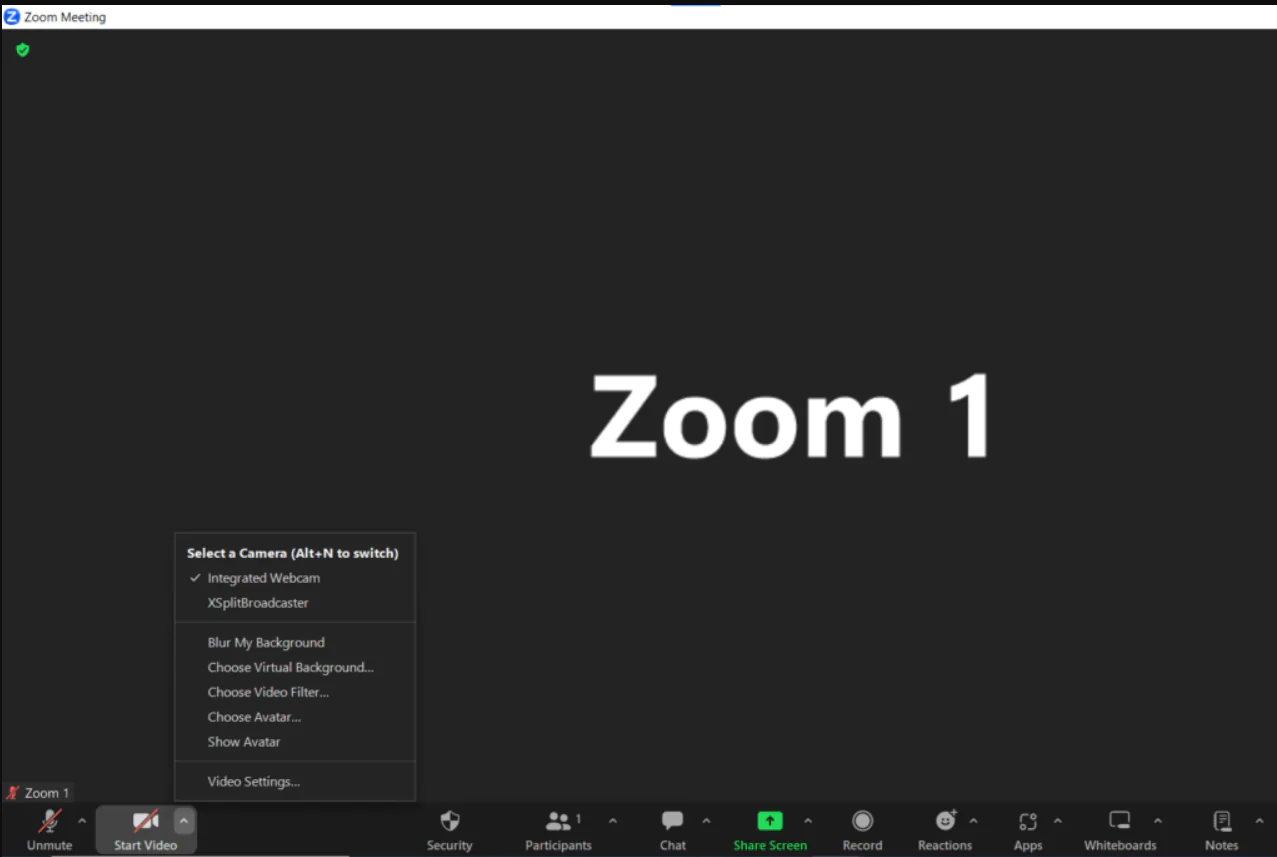Click the green encryption shield icon
This screenshot has height=857, width=1277.
pos(23,49)
